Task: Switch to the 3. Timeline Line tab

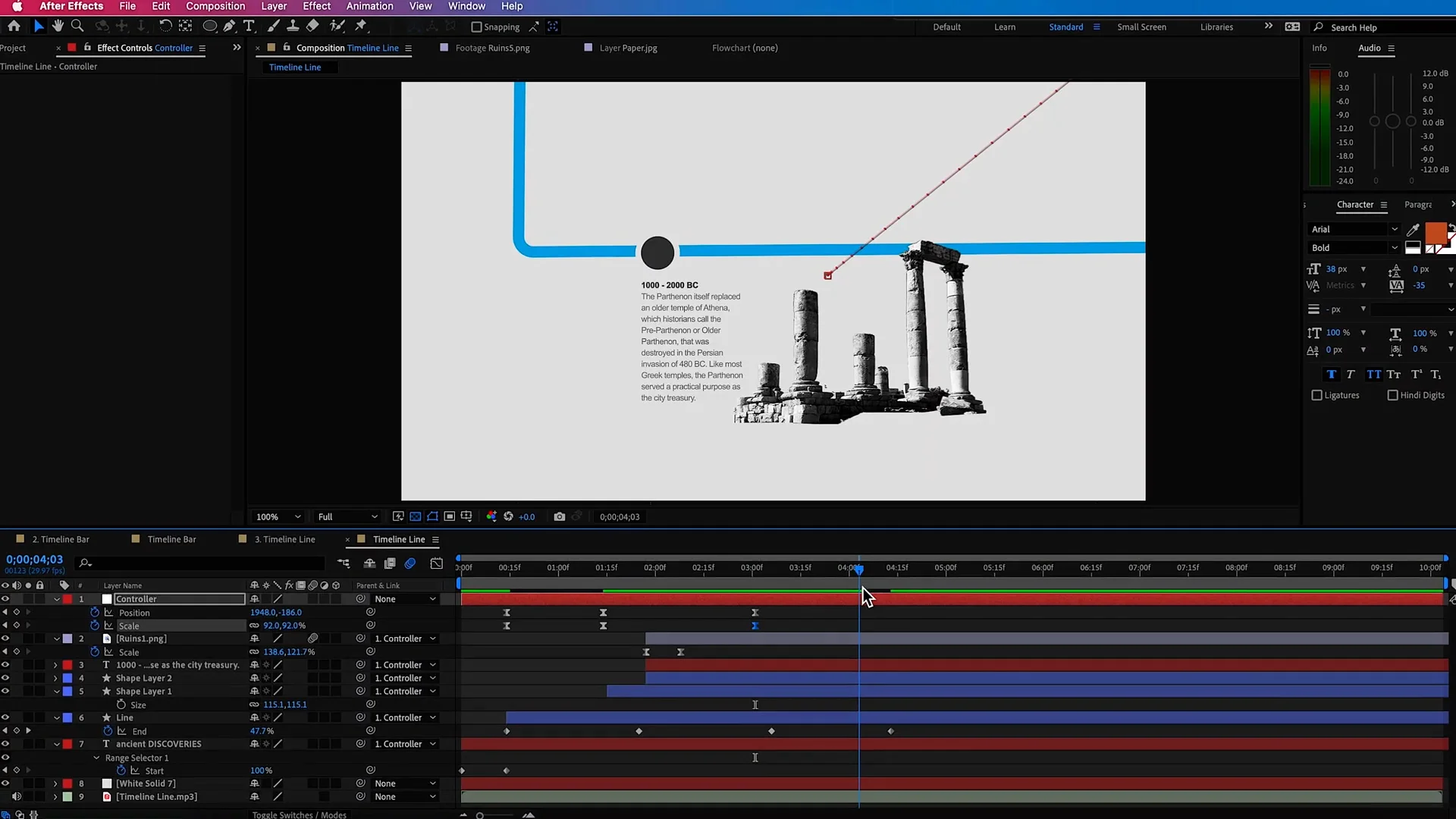Action: pyautogui.click(x=284, y=539)
